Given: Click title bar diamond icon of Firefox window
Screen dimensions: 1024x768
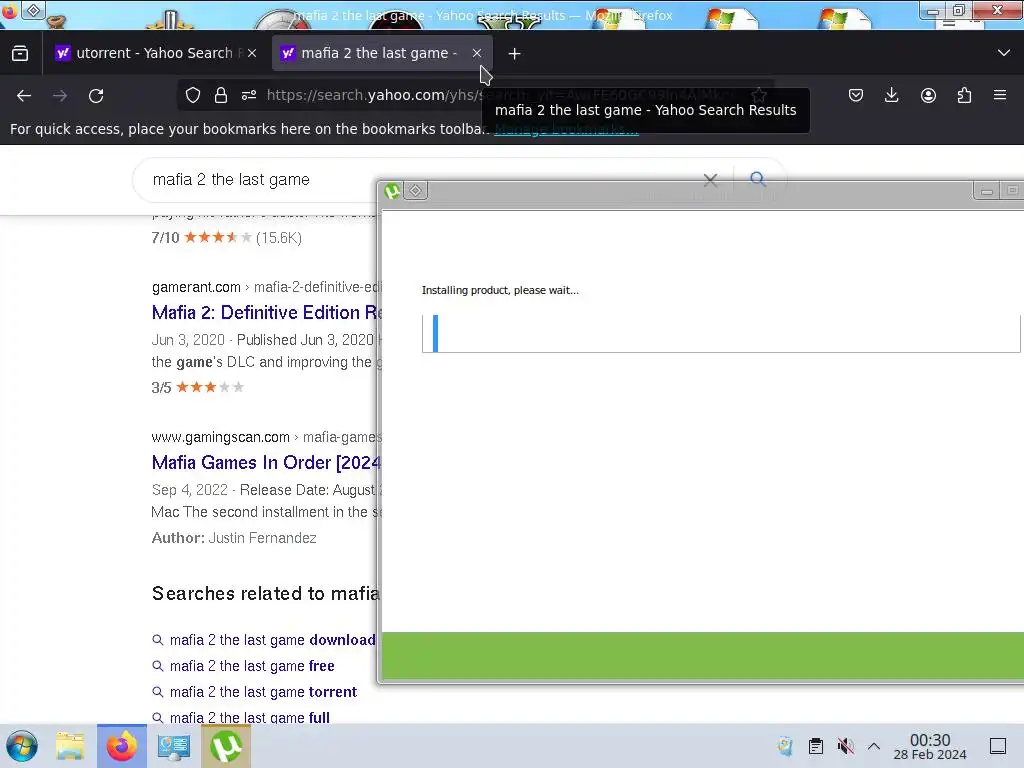Looking at the screenshot, I should pos(33,10).
